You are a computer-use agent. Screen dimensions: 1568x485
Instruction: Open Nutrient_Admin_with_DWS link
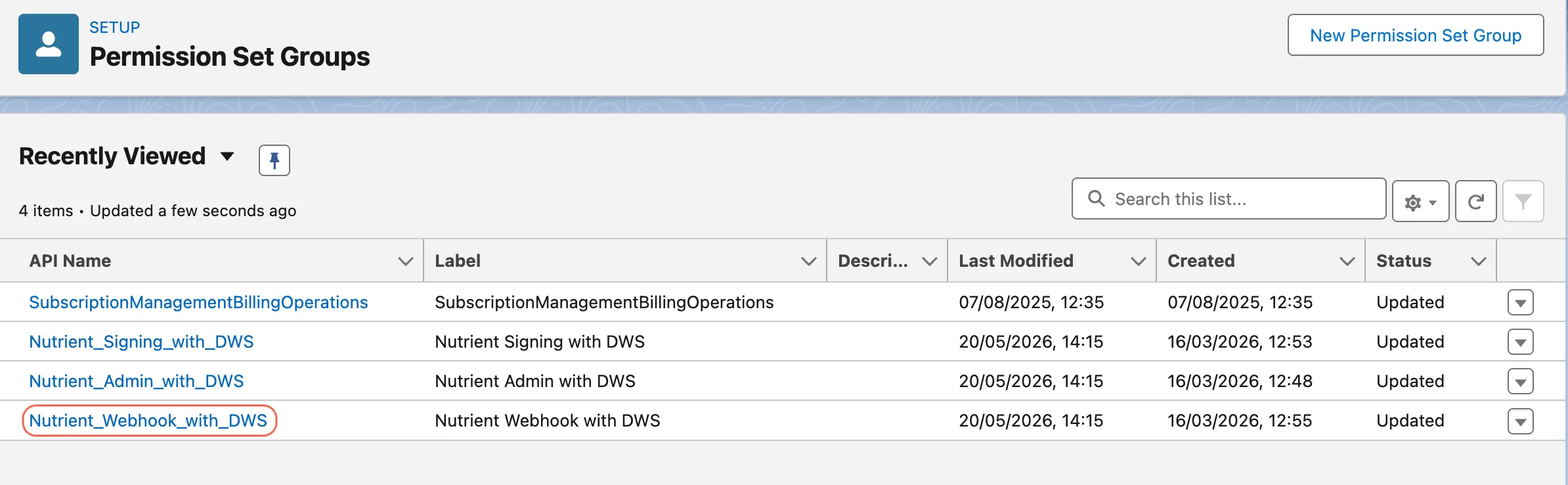pos(137,381)
